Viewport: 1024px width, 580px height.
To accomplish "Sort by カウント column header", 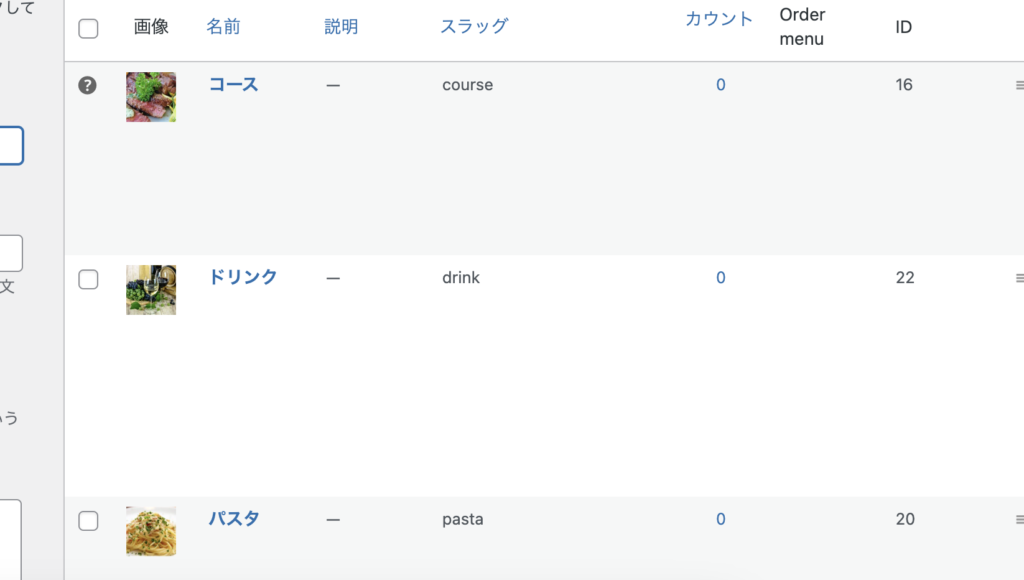I will click(x=719, y=19).
